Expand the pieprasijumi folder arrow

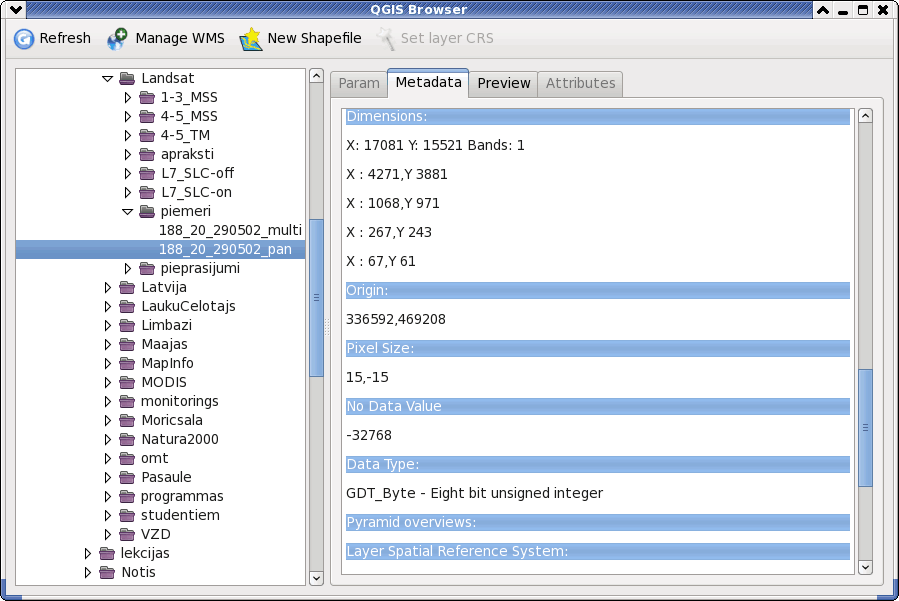128,268
